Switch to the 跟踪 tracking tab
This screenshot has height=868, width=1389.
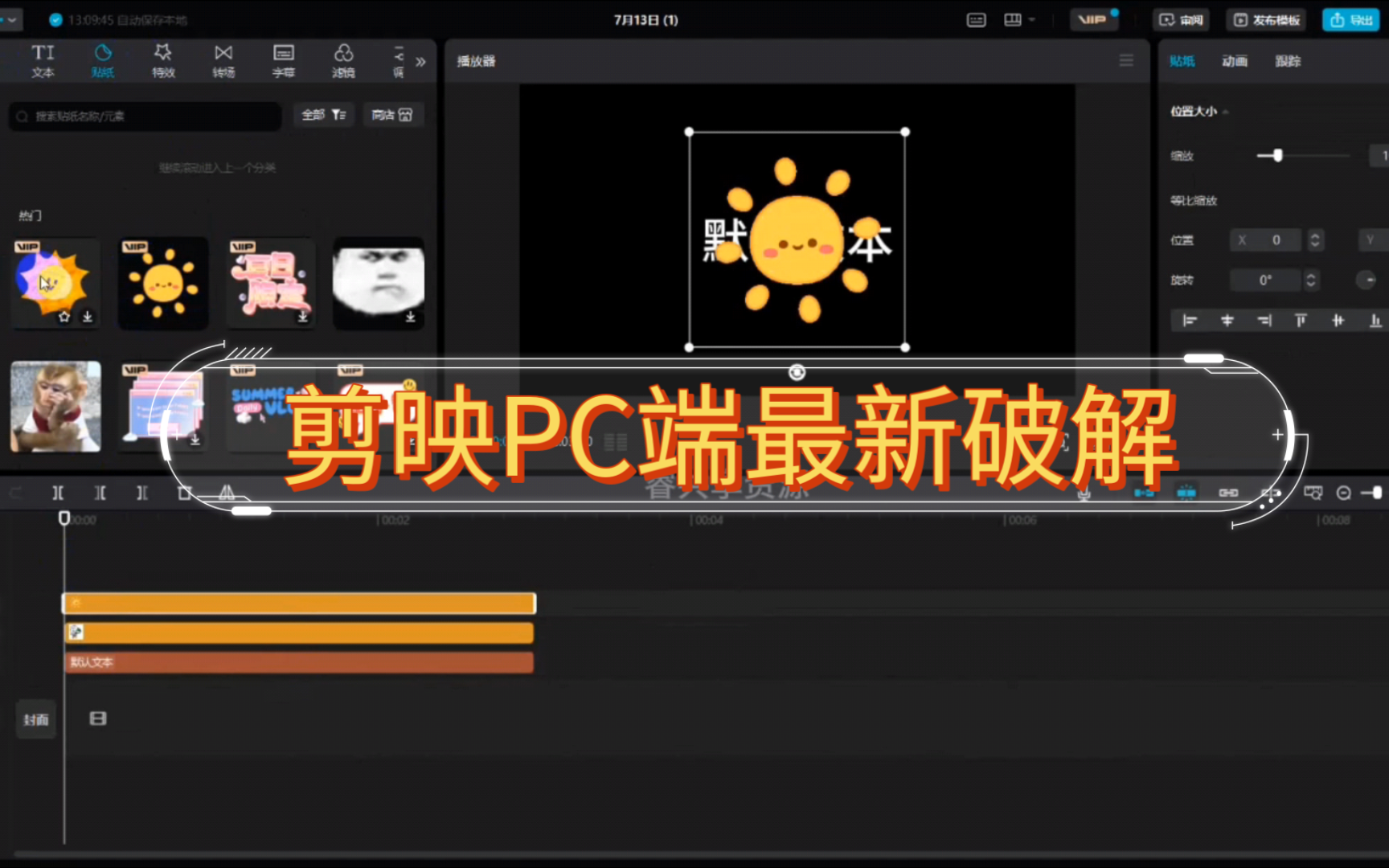(1288, 61)
